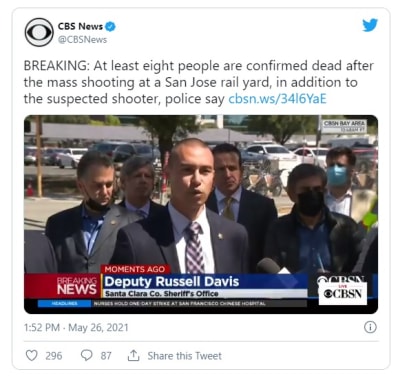Click the tweet body text
Screen dimensions: 400x378
point(199,82)
